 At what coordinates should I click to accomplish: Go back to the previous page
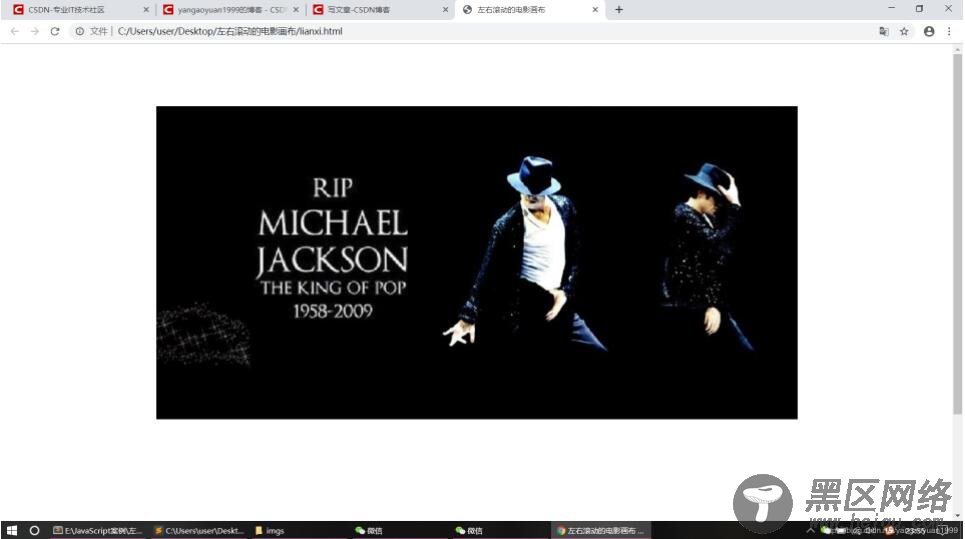[15, 31]
